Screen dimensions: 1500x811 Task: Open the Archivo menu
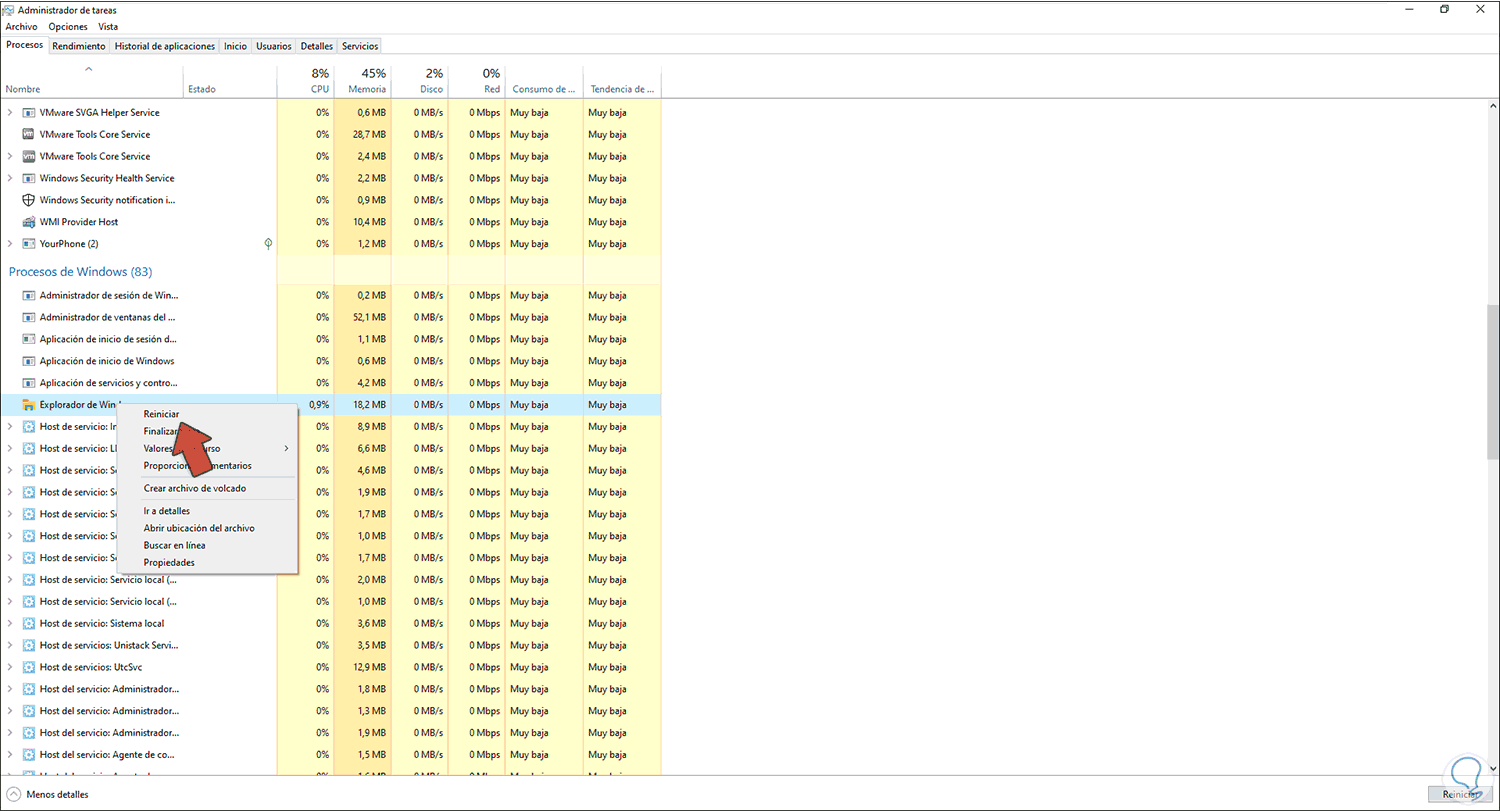22,27
